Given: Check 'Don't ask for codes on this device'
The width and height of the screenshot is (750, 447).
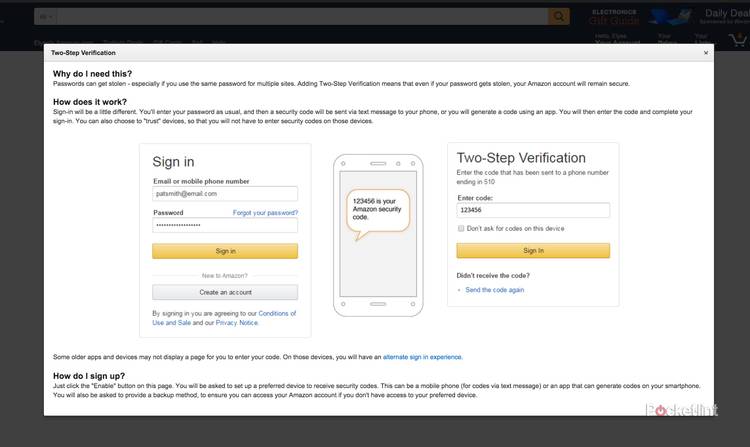Looking at the screenshot, I should pos(461,228).
